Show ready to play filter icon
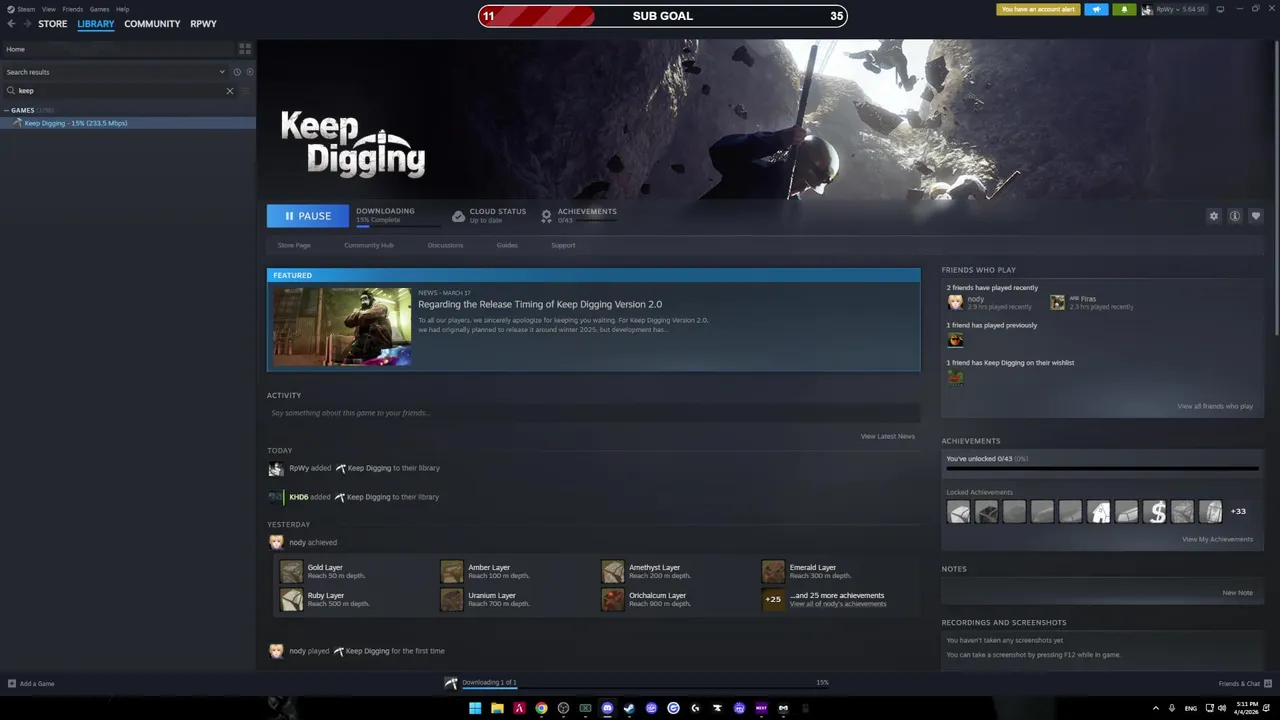Screen dimensions: 1280x720 point(250,72)
